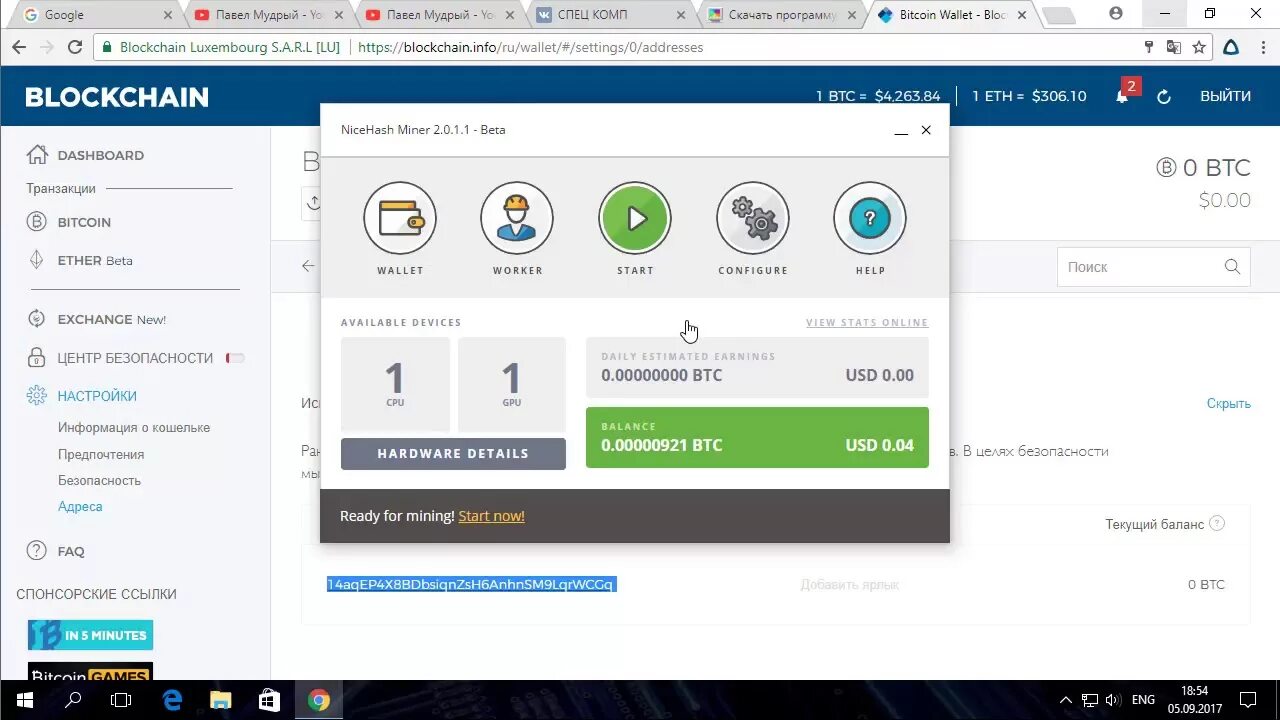Click the refresh icon in Blockchain header
Screen dimensions: 1280x720
(1164, 97)
